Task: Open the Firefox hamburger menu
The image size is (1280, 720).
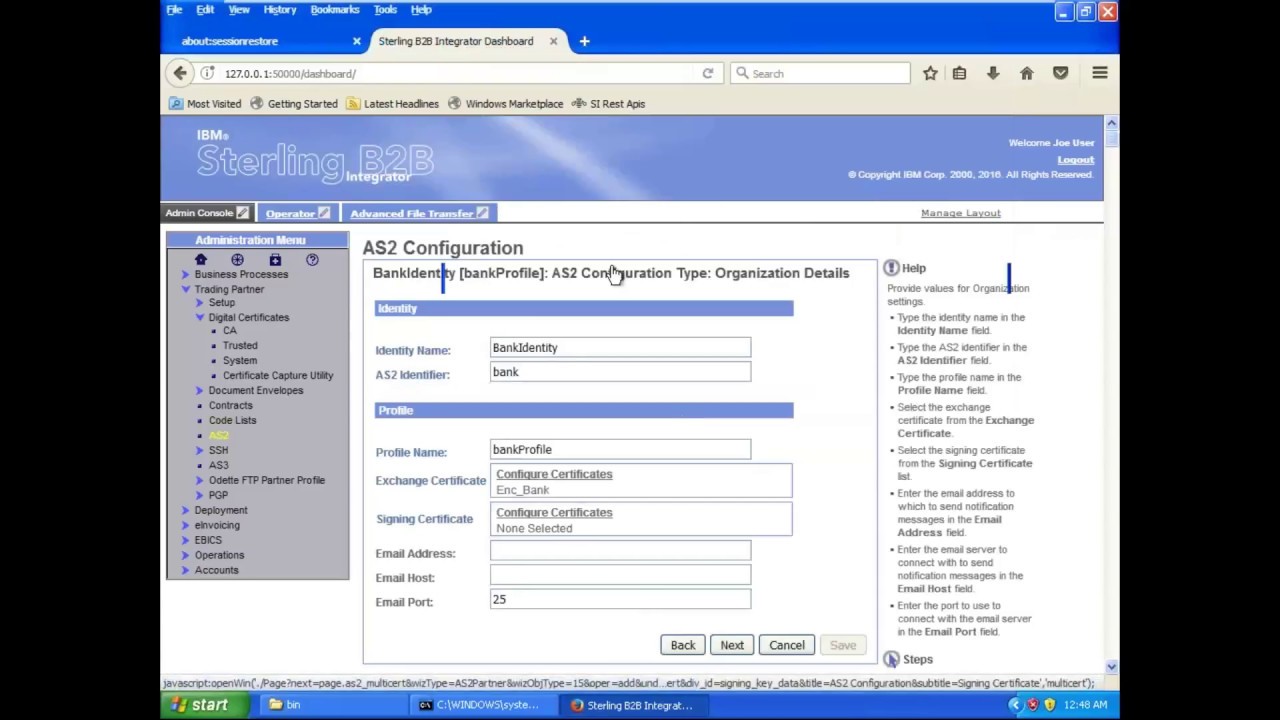Action: 1100,73
